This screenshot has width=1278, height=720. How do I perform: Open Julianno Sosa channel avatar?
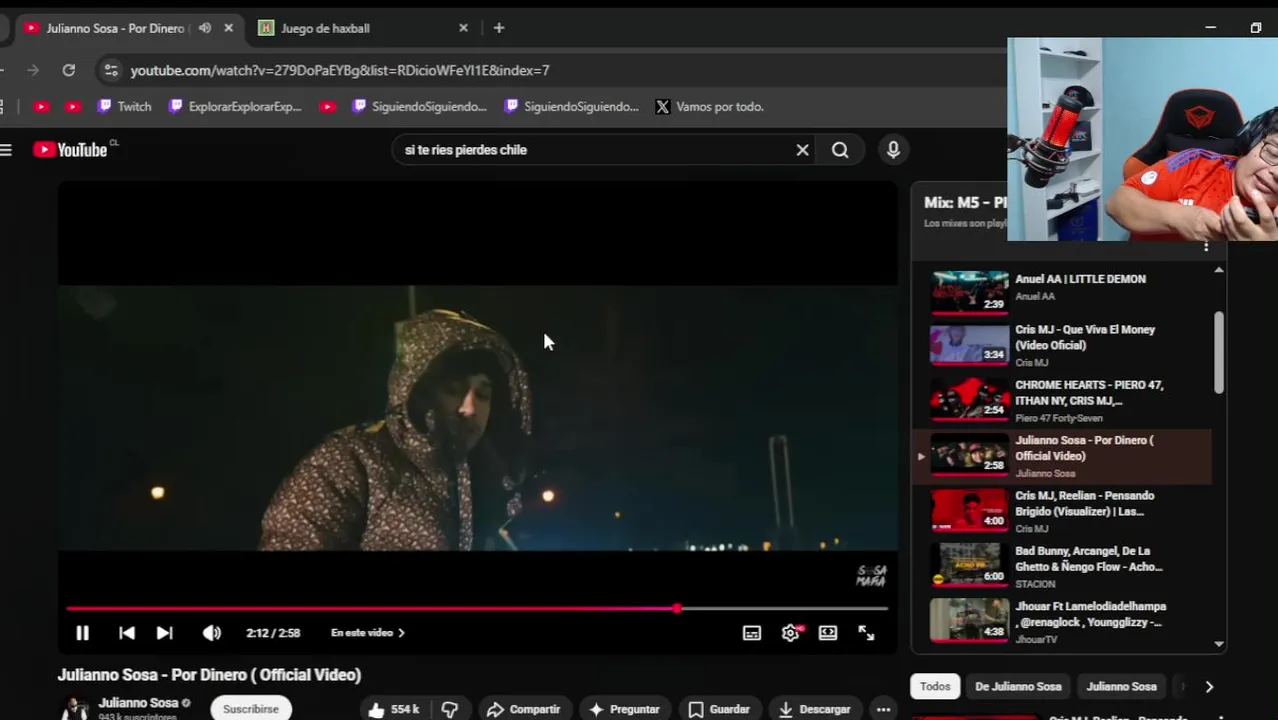click(75, 708)
